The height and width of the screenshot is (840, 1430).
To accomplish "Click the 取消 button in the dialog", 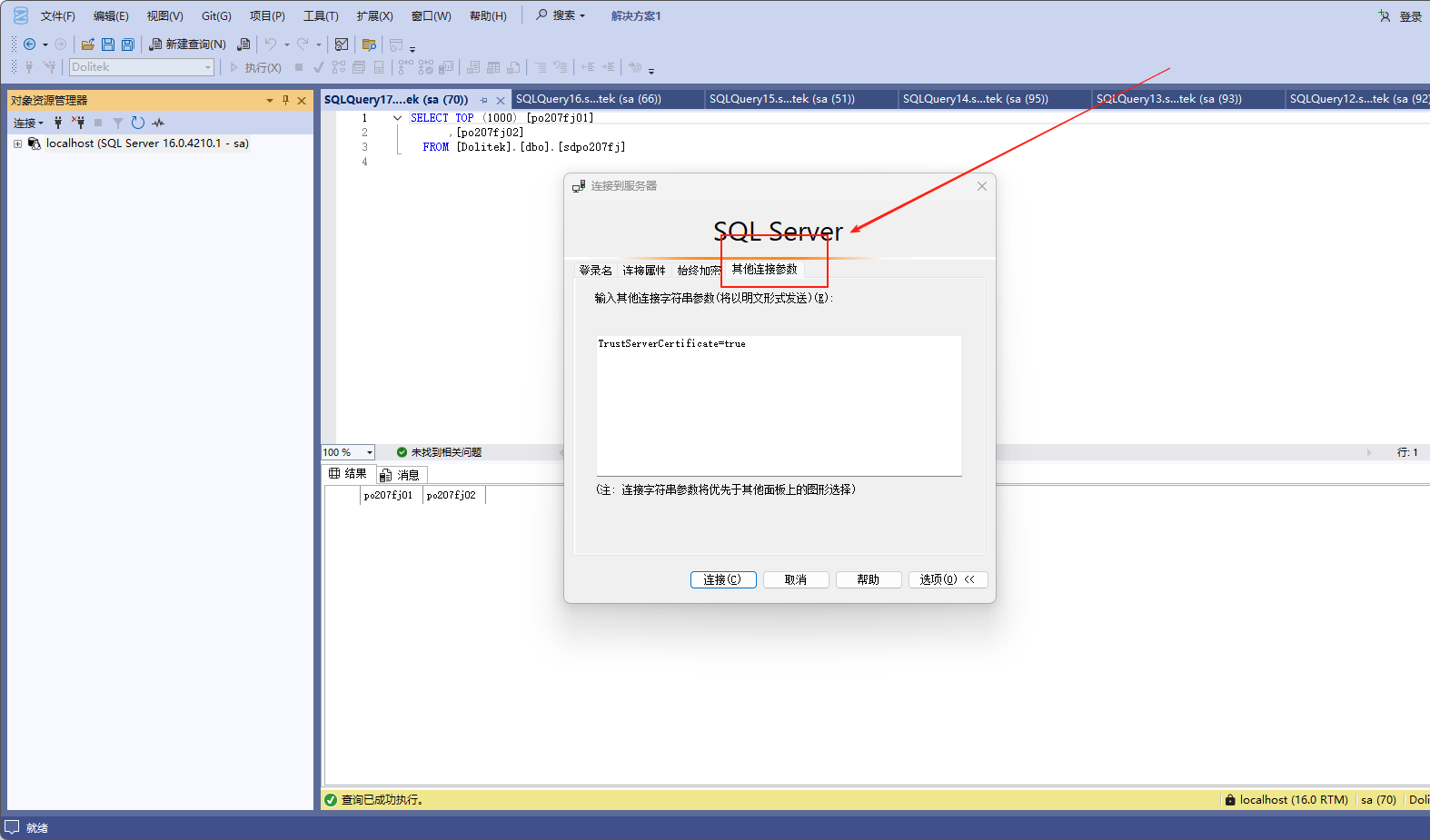I will (x=796, y=579).
